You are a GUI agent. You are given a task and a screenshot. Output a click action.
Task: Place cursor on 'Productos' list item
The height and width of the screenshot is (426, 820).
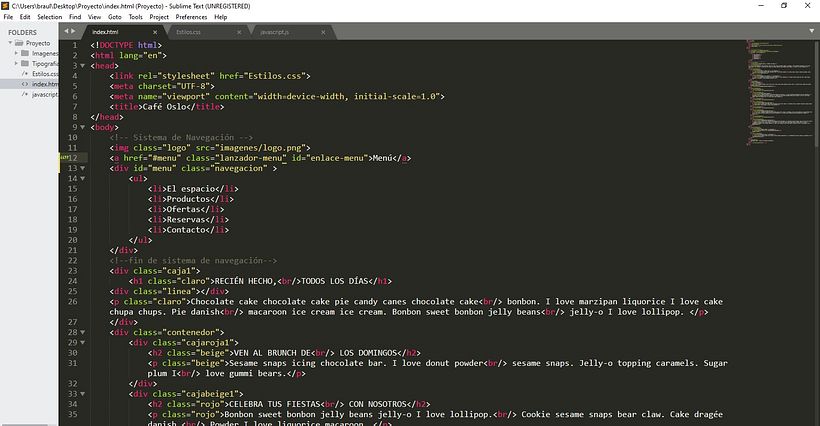(x=188, y=199)
